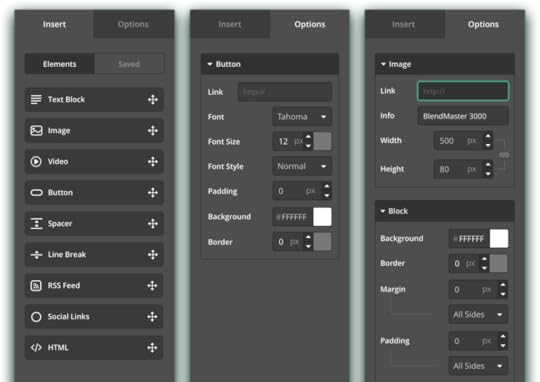Select the Spacer element
Screen dimensions: 540x382
pyautogui.click(x=94, y=224)
